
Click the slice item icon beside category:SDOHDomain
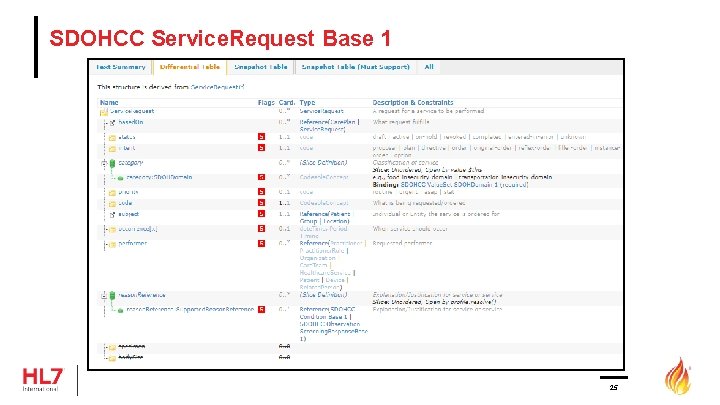[120, 178]
